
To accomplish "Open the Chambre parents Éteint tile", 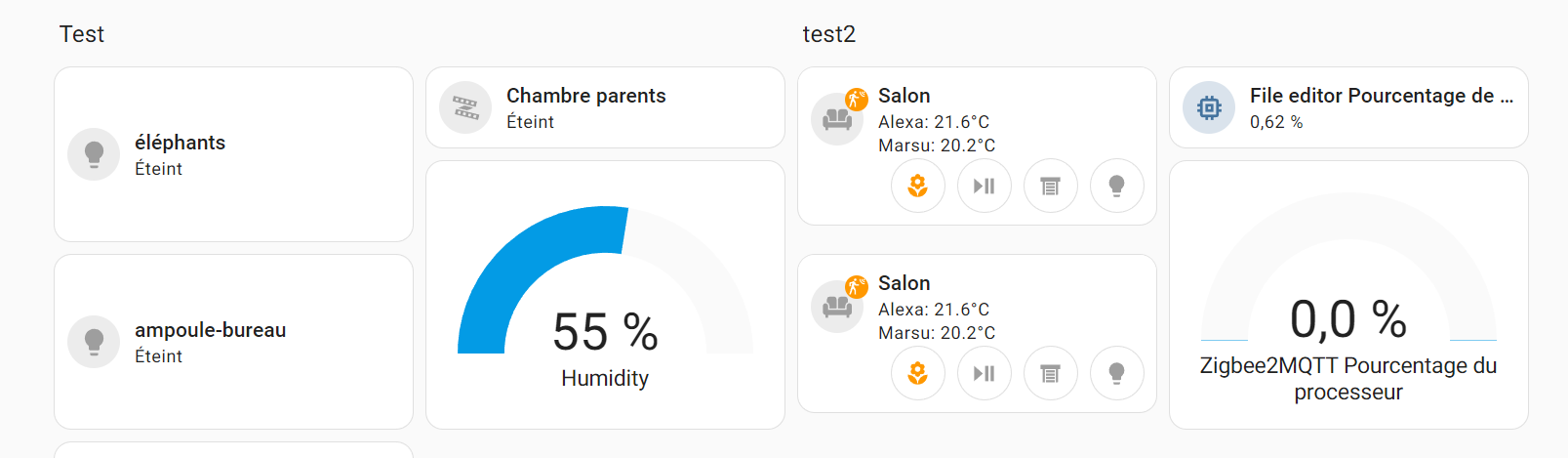I will [x=605, y=107].
